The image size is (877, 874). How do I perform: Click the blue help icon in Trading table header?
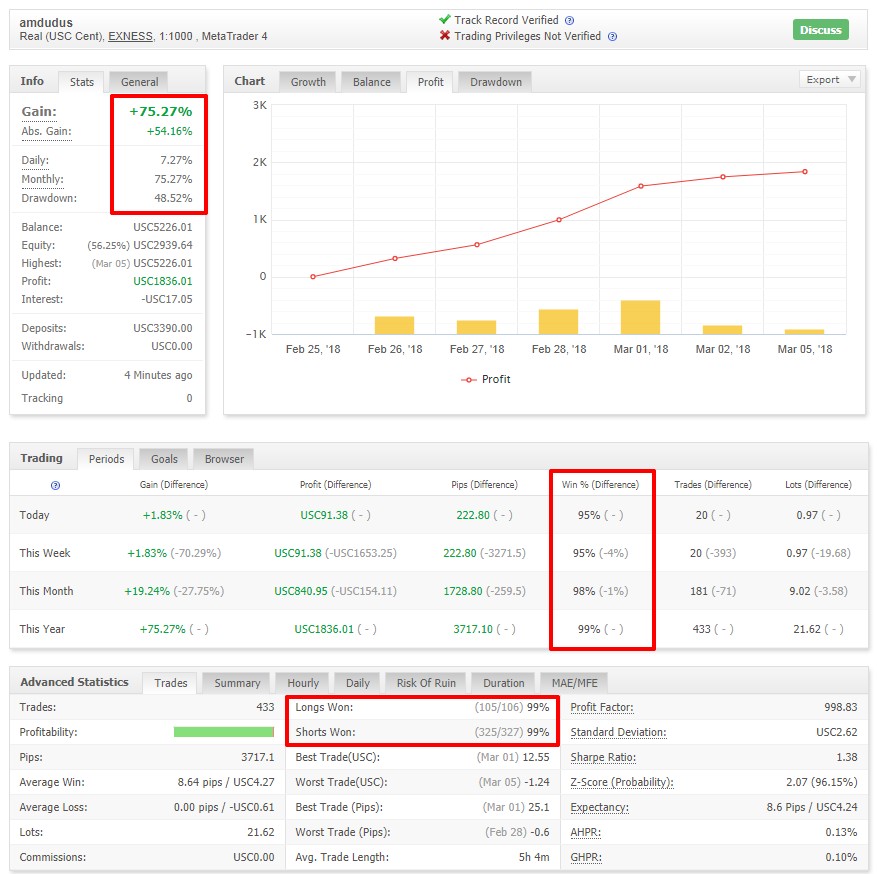coord(55,485)
